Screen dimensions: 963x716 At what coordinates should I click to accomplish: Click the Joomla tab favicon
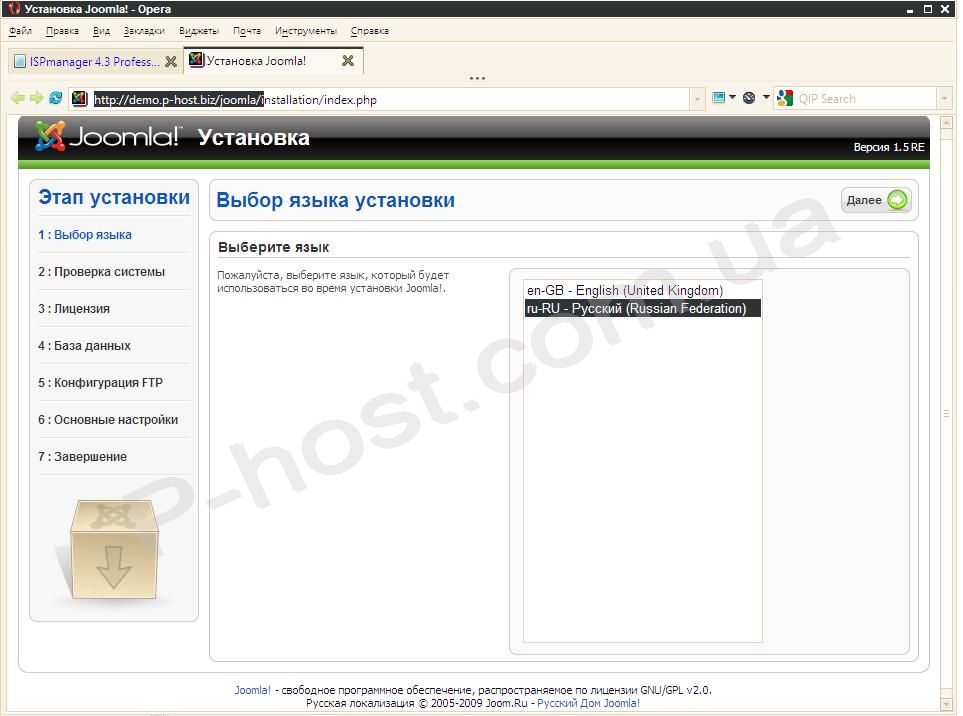197,60
